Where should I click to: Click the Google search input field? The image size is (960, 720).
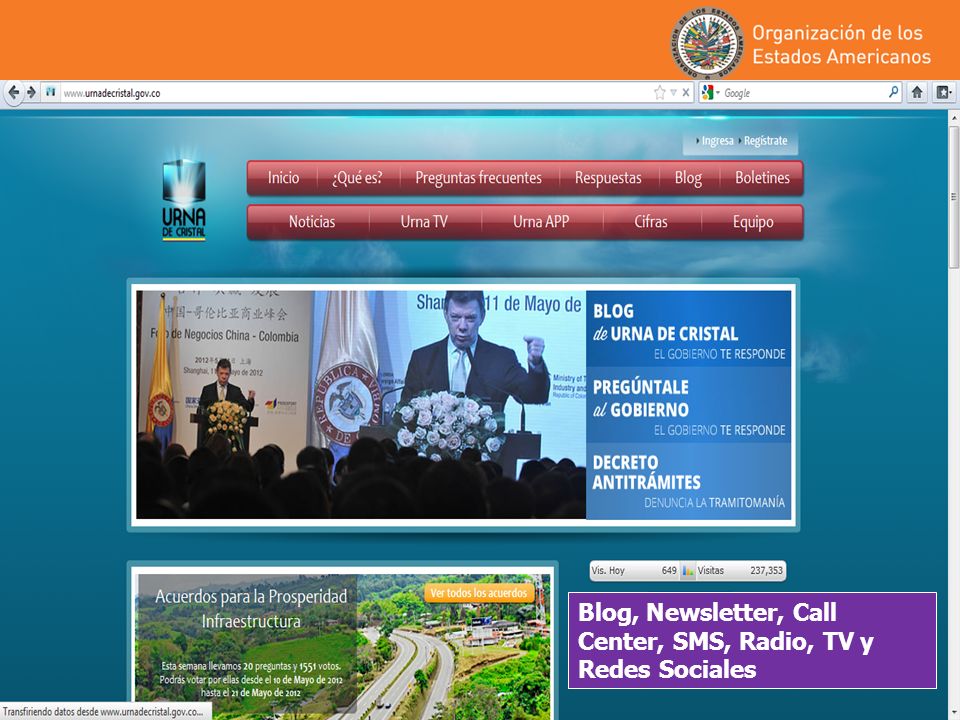click(803, 93)
